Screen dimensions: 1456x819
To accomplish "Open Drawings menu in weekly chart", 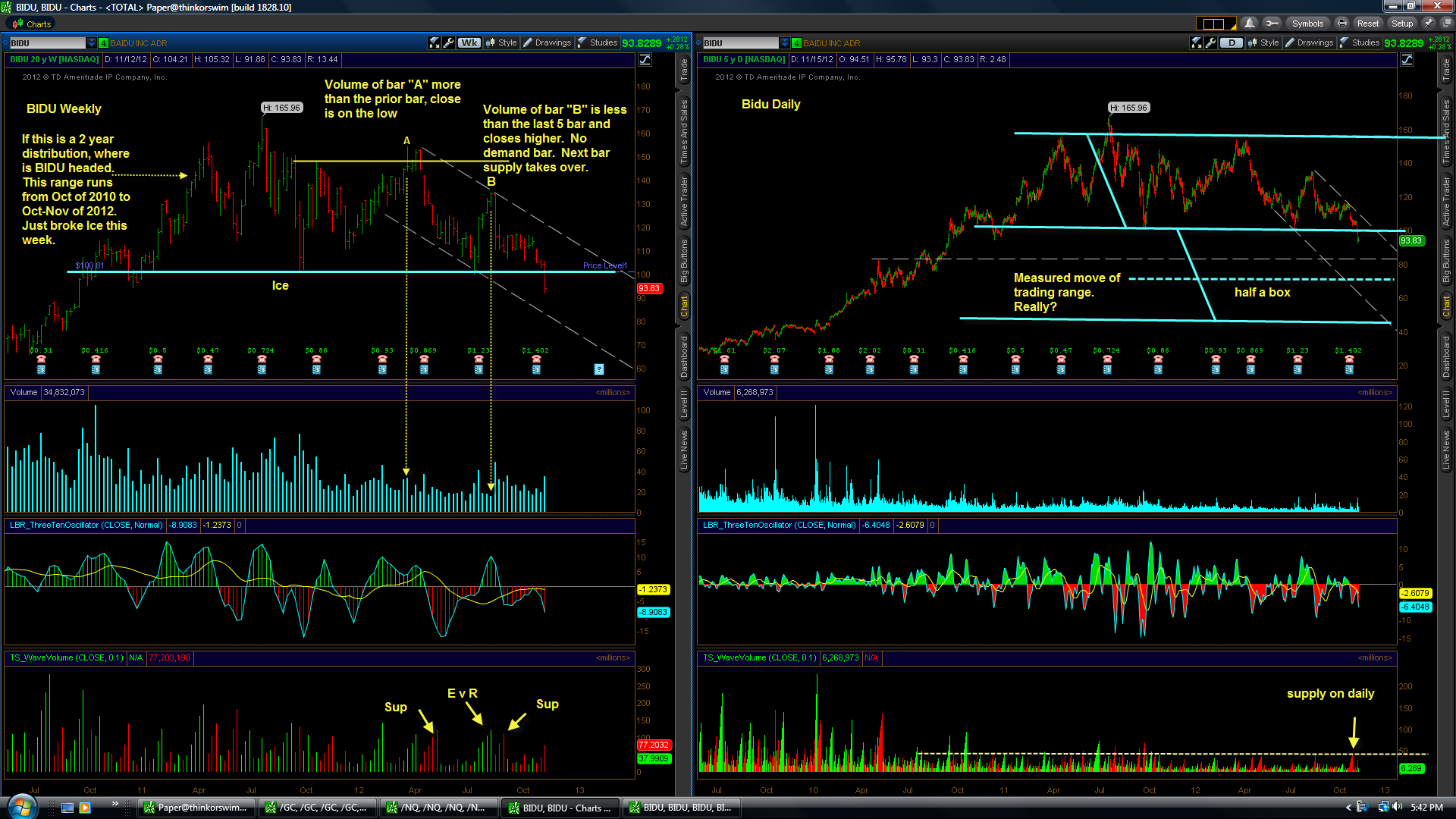I will pos(548,43).
